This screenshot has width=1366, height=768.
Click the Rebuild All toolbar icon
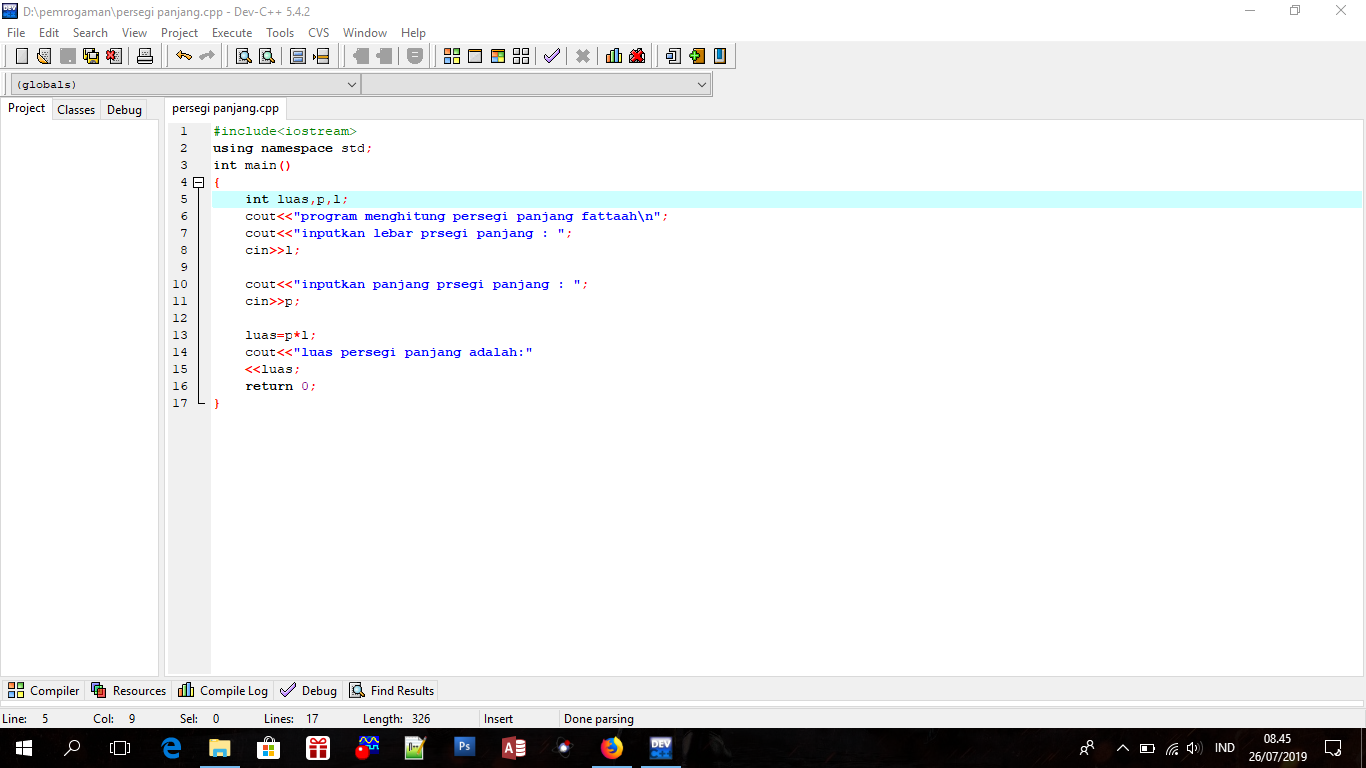pos(521,56)
